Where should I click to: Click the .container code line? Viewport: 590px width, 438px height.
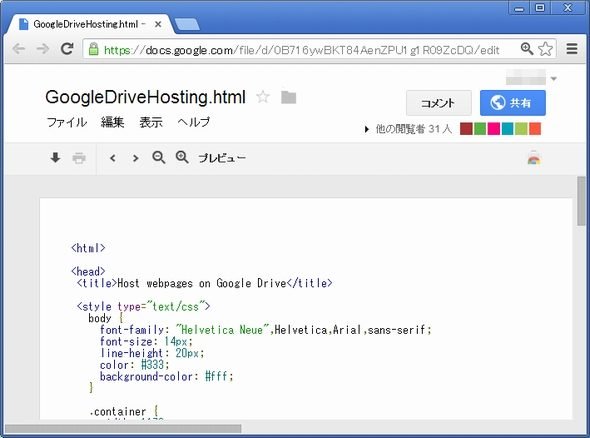point(123,412)
